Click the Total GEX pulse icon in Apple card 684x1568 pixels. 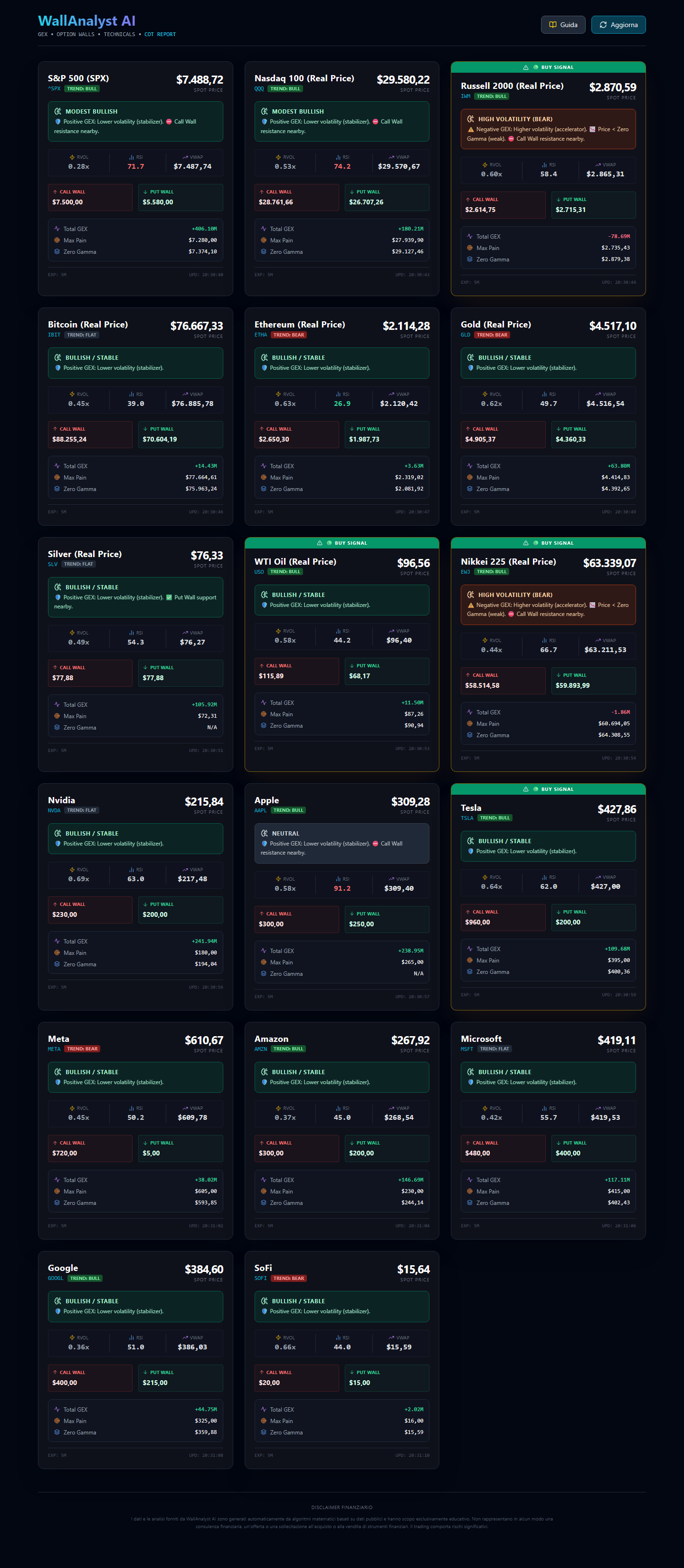[264, 951]
